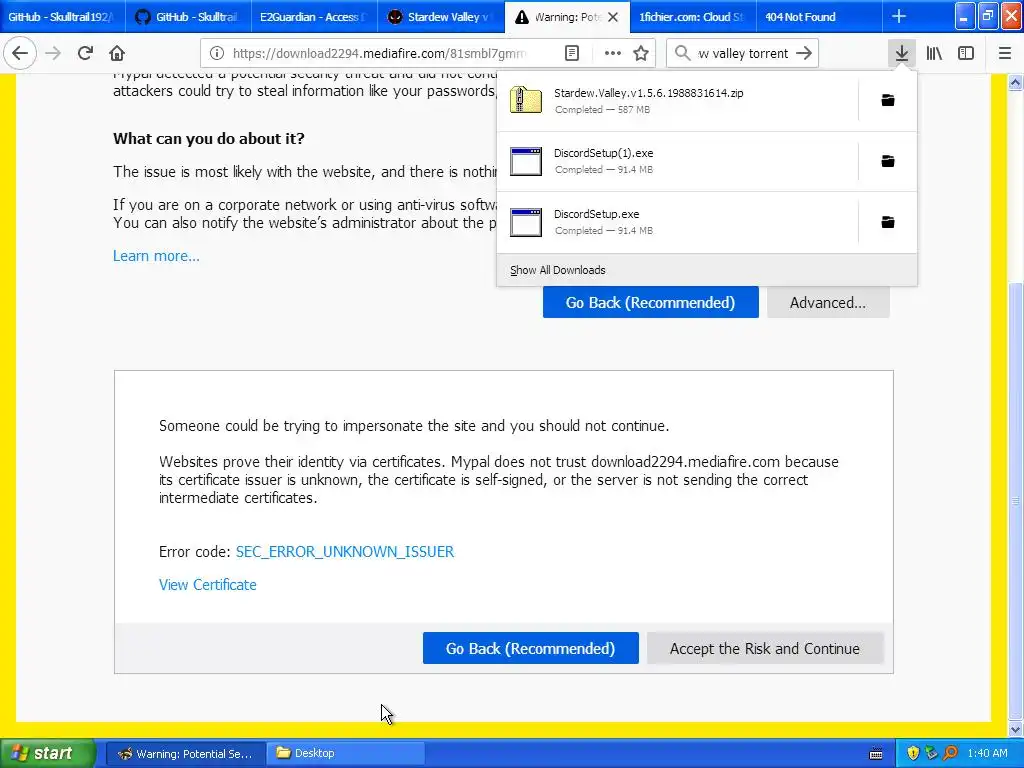Click the keyboard icon in the taskbar

(x=876, y=754)
